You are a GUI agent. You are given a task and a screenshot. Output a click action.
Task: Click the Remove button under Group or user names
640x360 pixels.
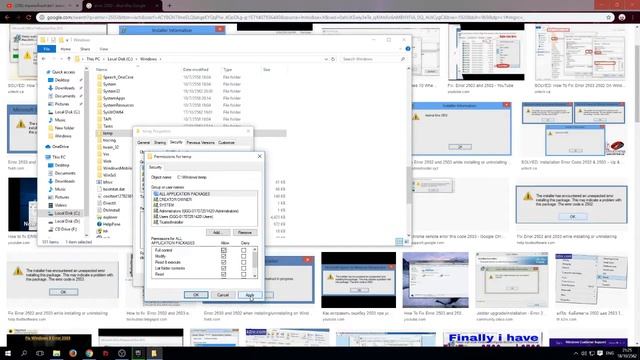coord(244,232)
